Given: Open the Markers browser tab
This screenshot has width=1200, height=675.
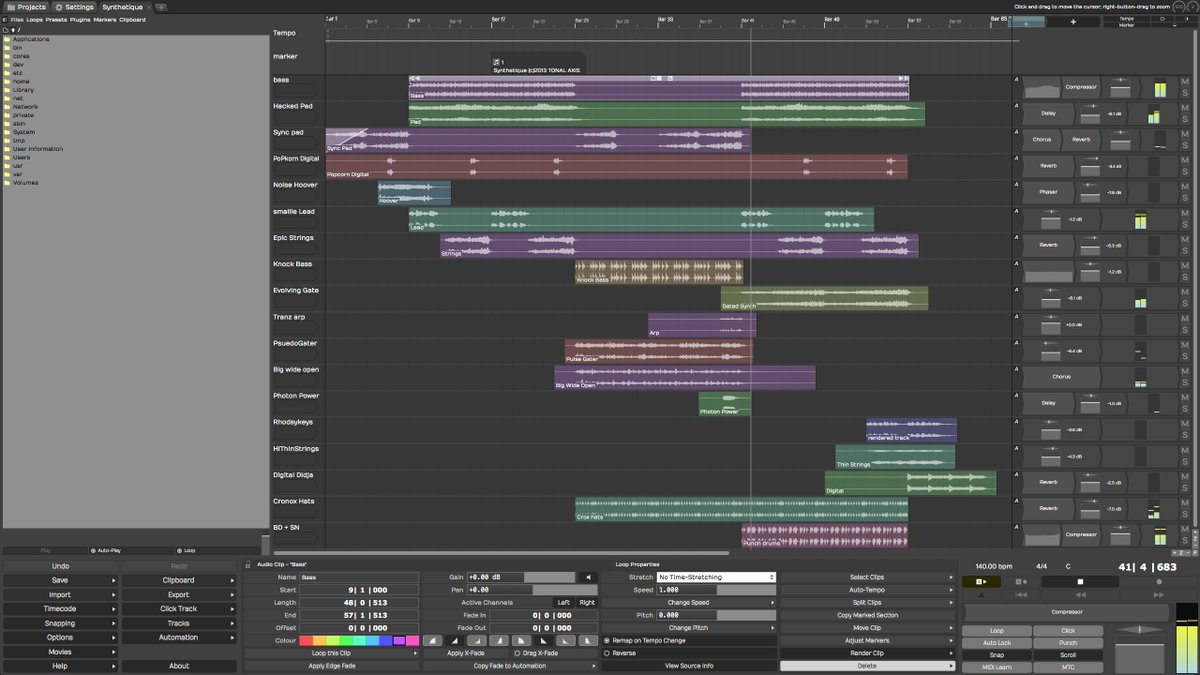Looking at the screenshot, I should click(x=105, y=19).
